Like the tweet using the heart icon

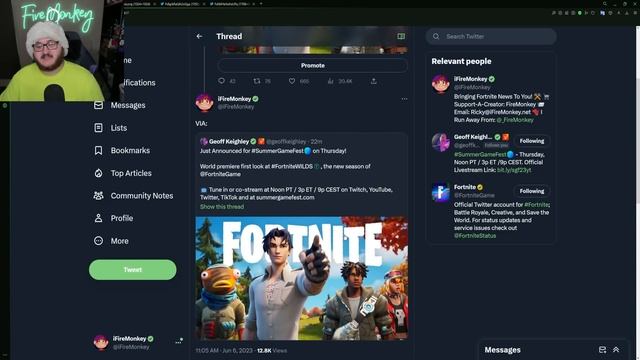click(x=292, y=81)
